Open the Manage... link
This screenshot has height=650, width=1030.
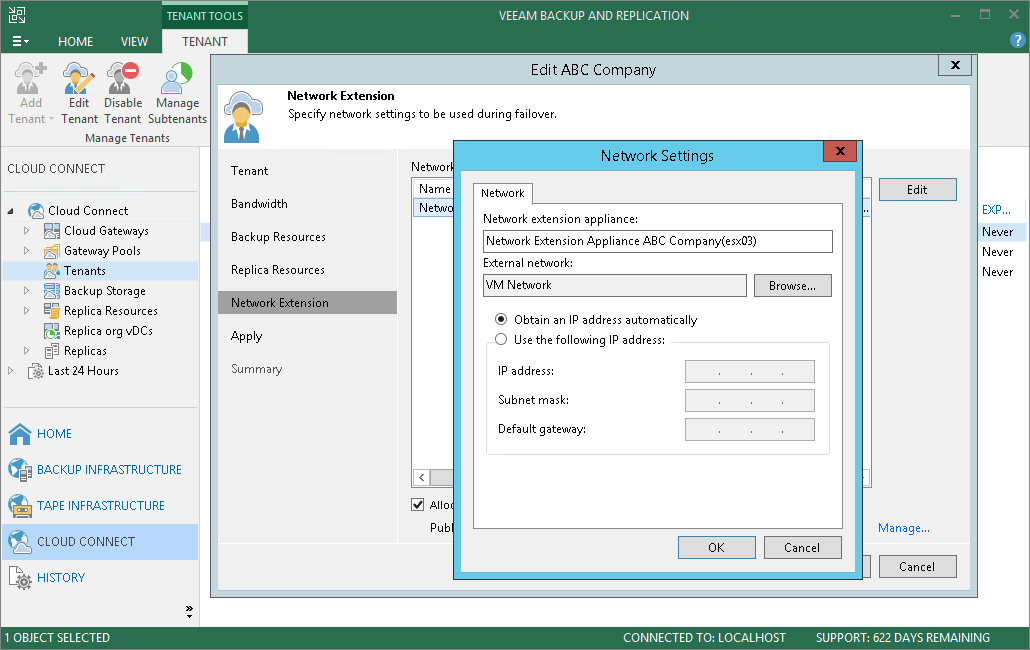click(904, 528)
